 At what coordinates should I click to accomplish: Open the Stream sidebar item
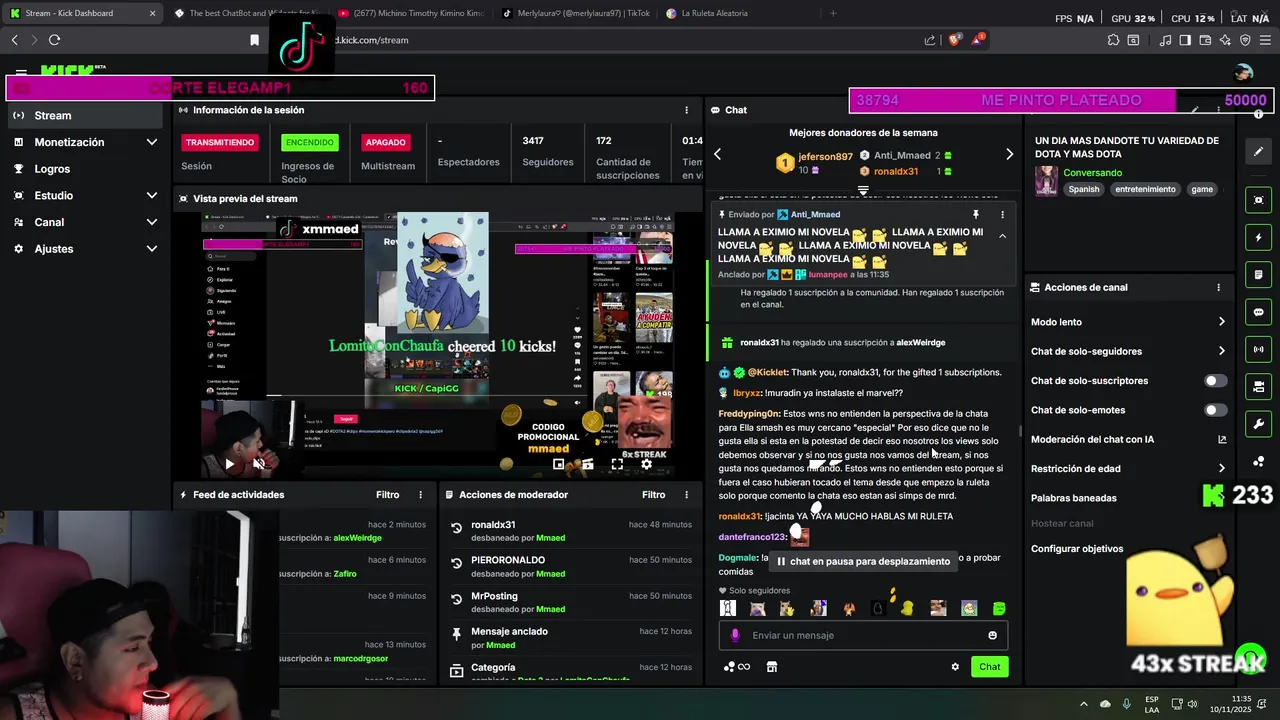85,115
